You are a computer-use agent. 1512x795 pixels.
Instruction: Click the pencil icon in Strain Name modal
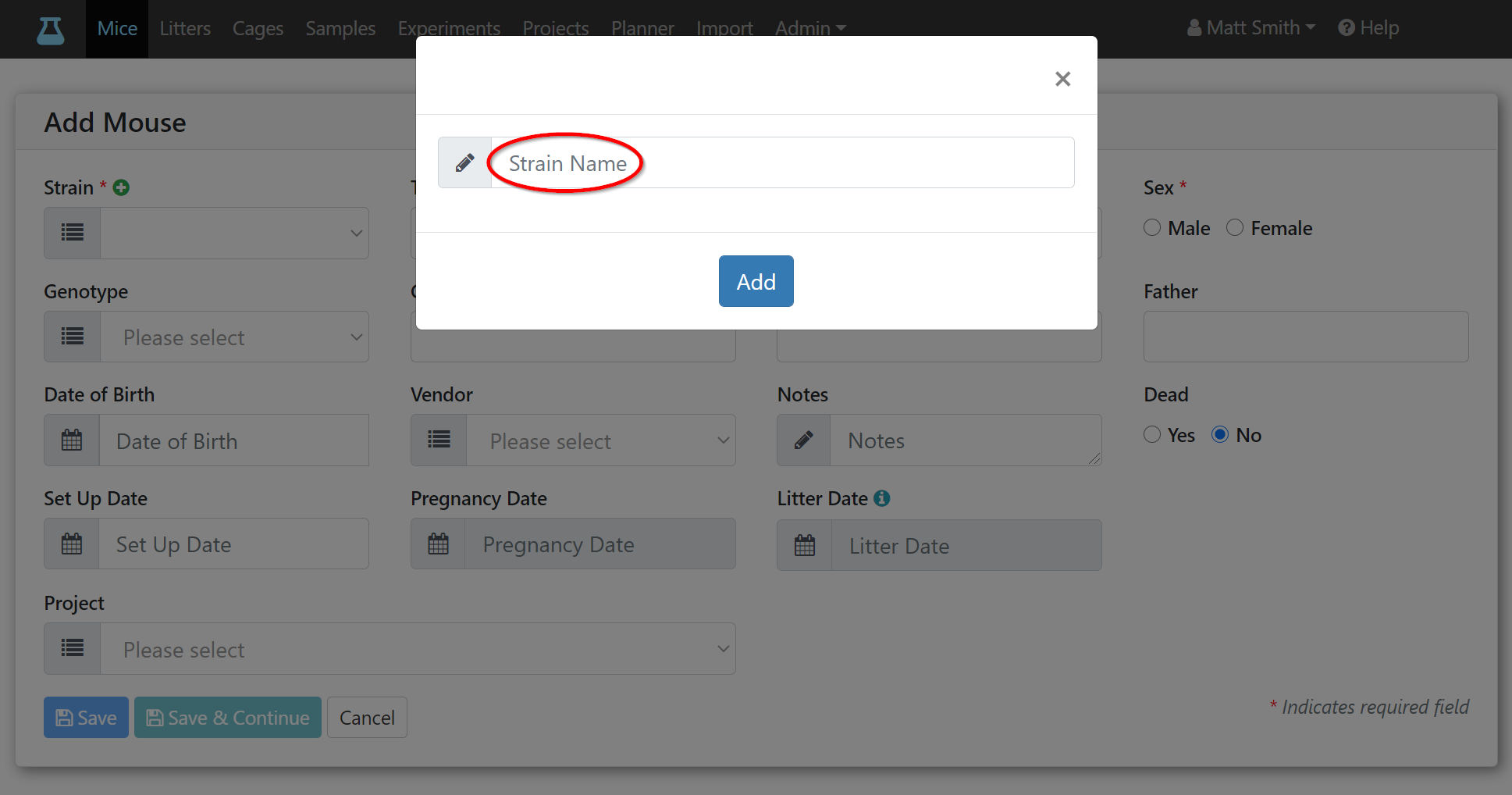(464, 162)
